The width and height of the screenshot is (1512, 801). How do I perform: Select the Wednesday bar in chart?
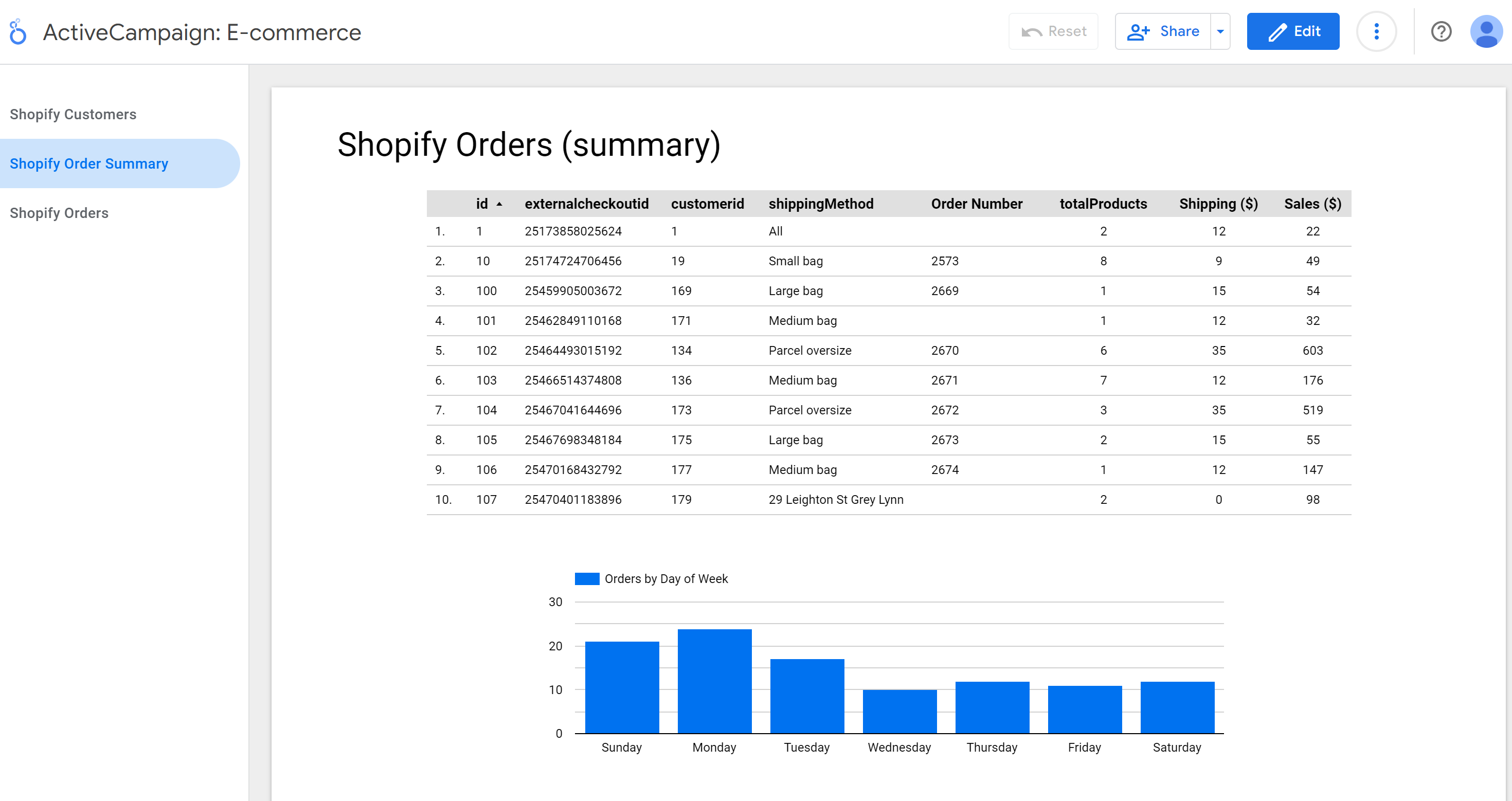click(x=899, y=712)
